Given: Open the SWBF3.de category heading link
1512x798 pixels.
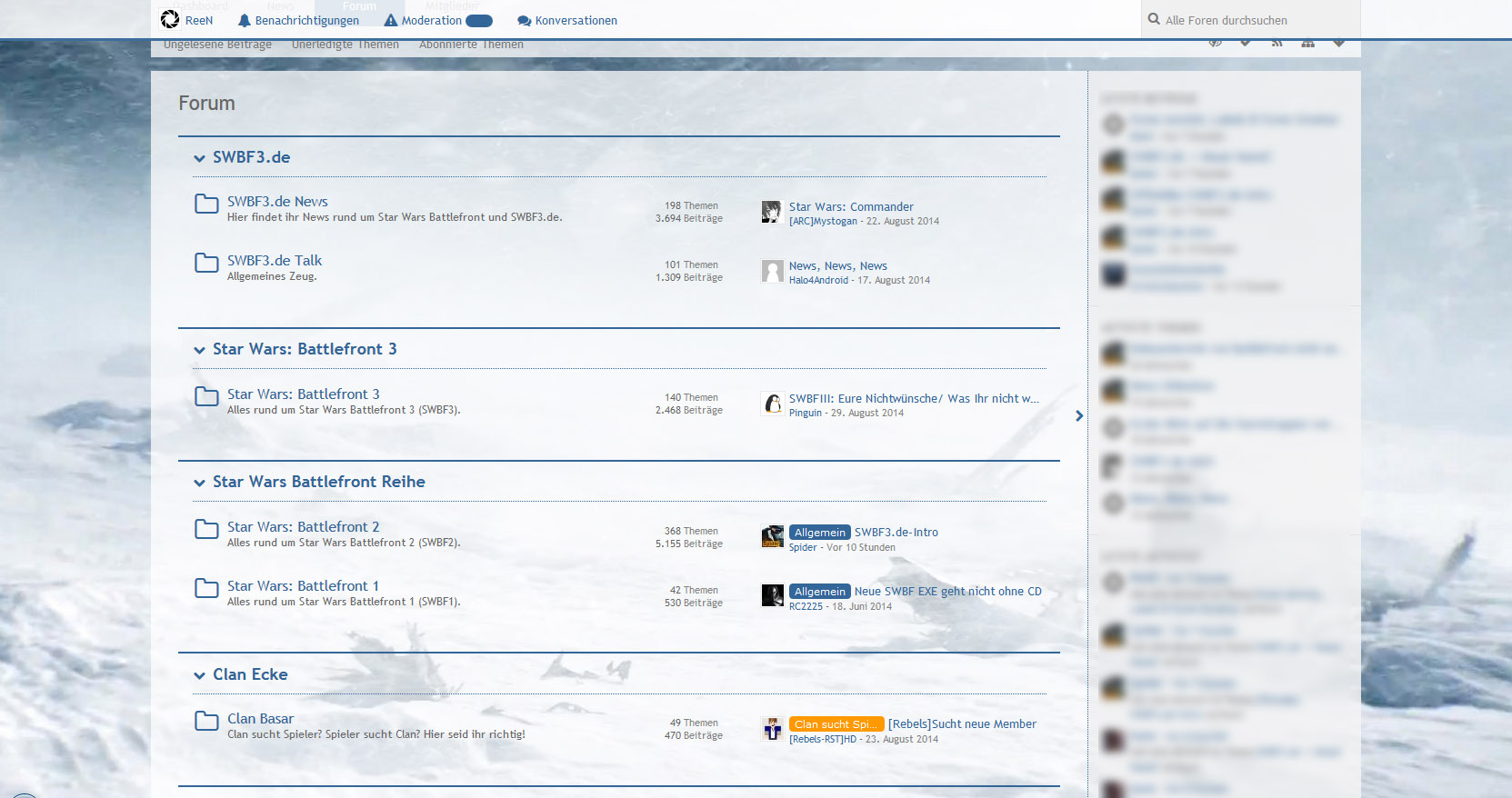Looking at the screenshot, I should (x=252, y=157).
